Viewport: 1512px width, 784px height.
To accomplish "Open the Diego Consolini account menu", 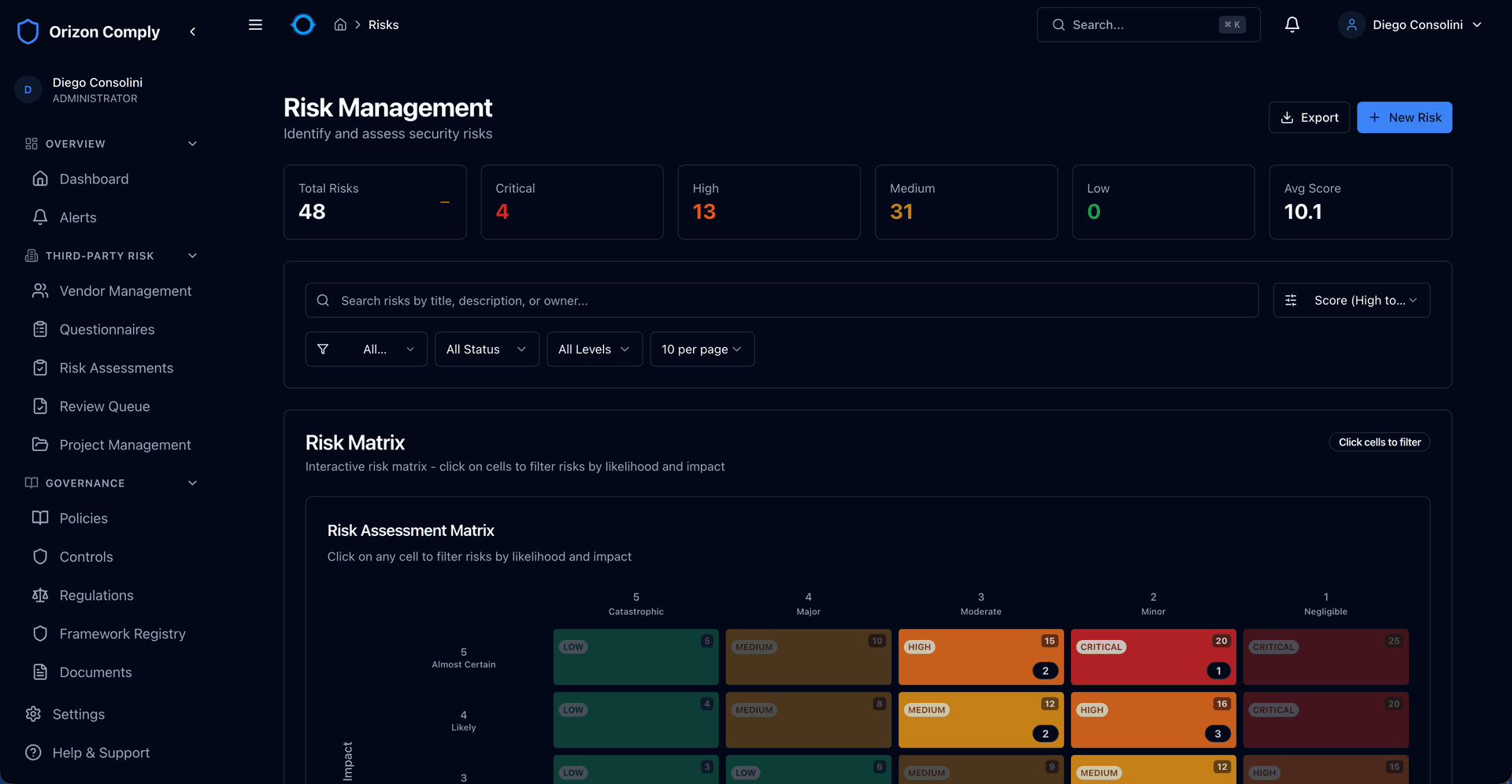I will click(x=1411, y=24).
